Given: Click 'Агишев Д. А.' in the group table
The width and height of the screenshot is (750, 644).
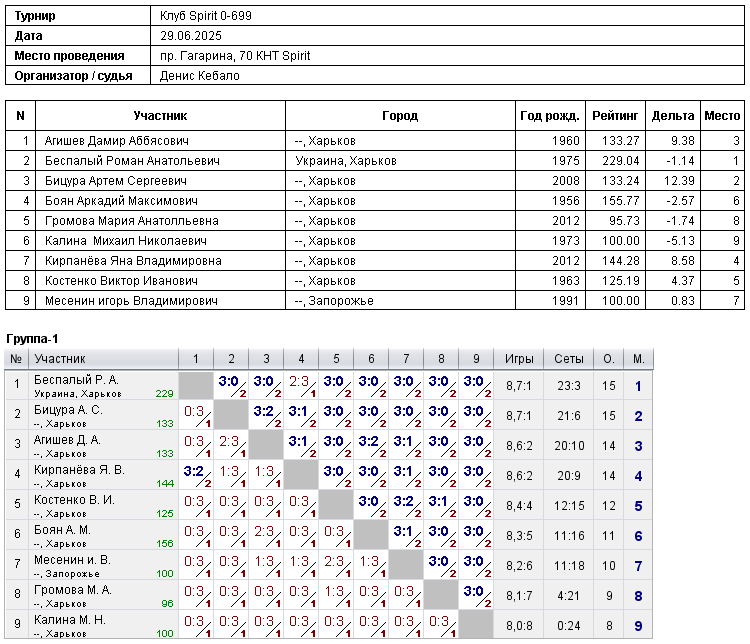Looking at the screenshot, I should click(67, 440).
